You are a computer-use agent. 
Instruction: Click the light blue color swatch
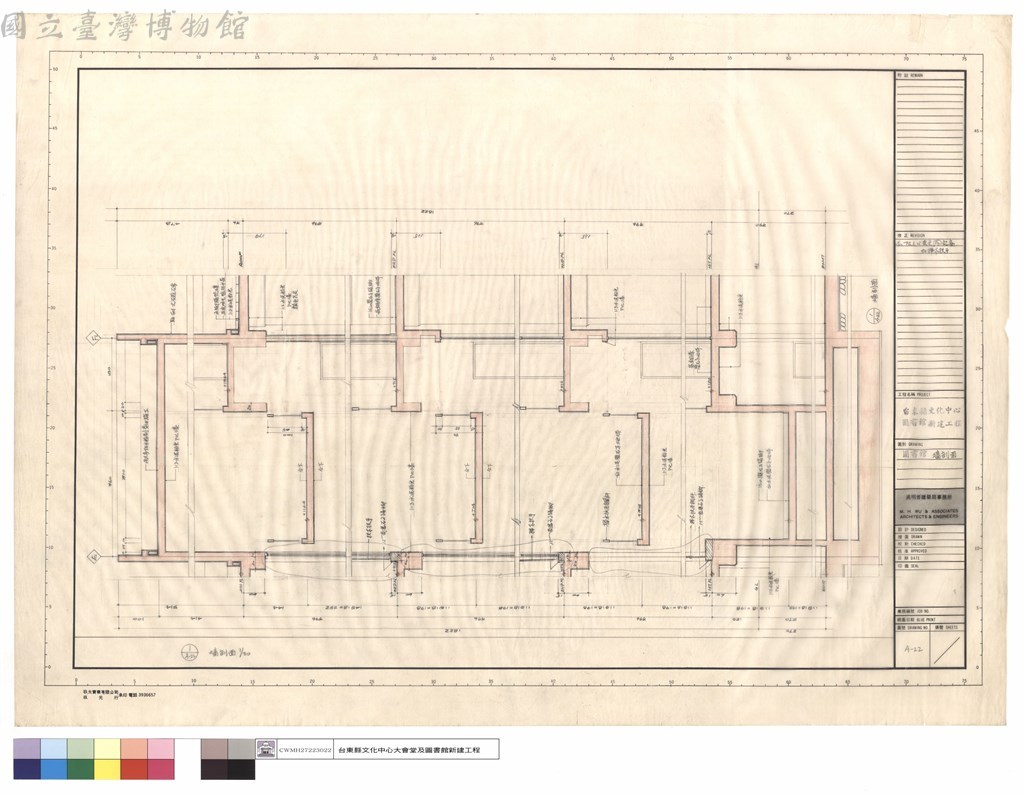pyautogui.click(x=54, y=749)
